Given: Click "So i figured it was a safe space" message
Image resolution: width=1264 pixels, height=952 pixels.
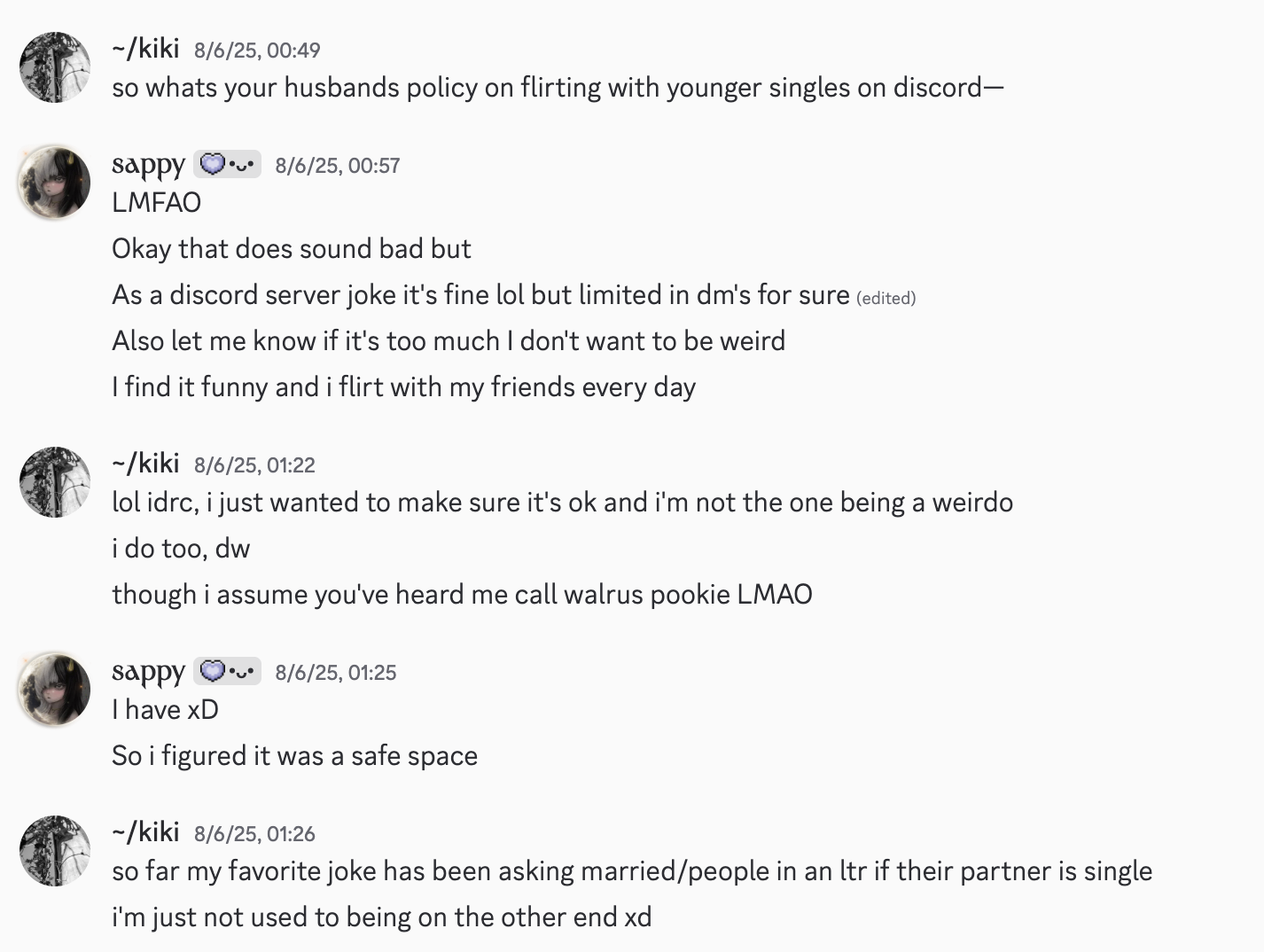Looking at the screenshot, I should [x=294, y=756].
